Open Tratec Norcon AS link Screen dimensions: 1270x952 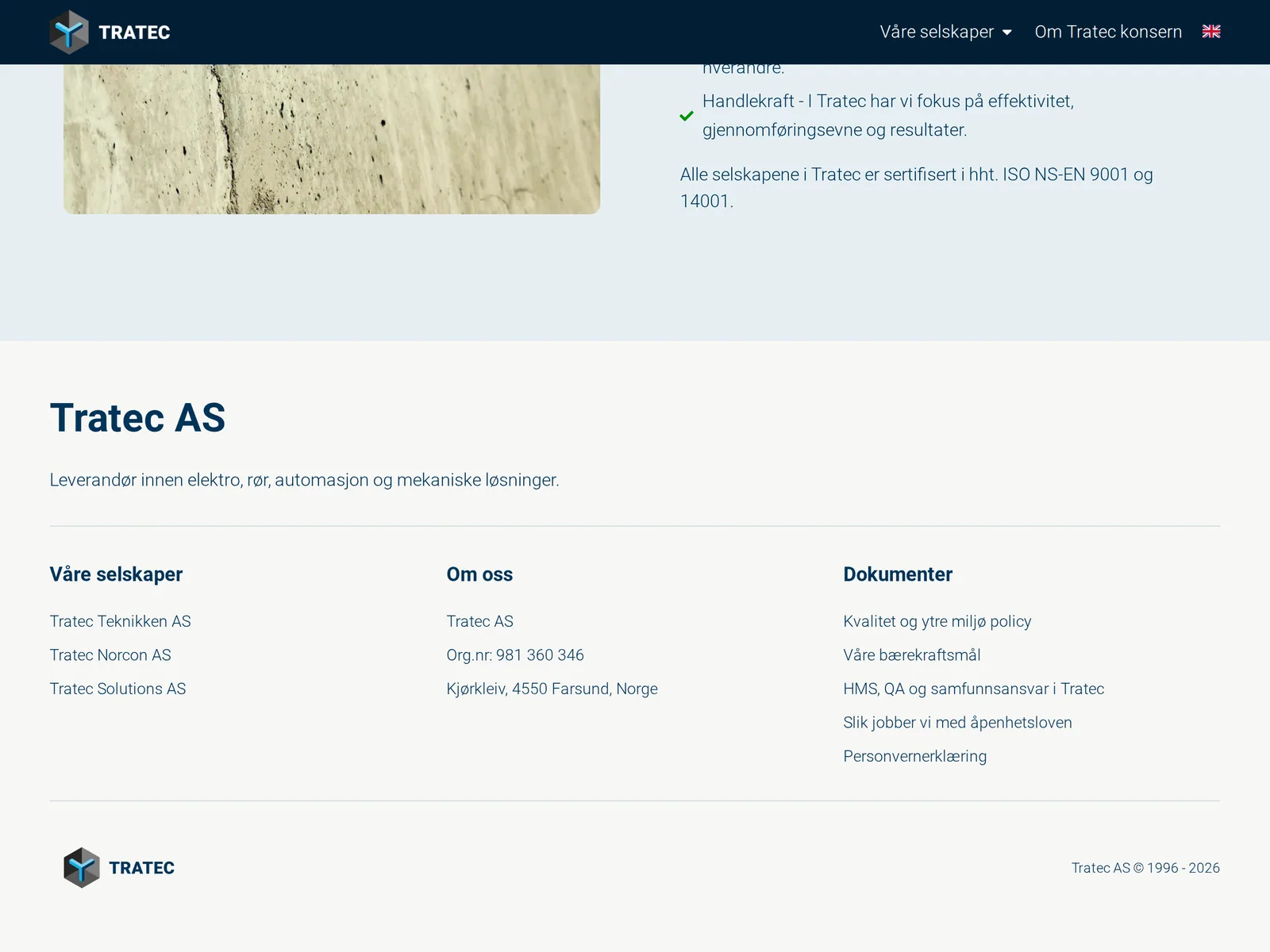pos(110,655)
